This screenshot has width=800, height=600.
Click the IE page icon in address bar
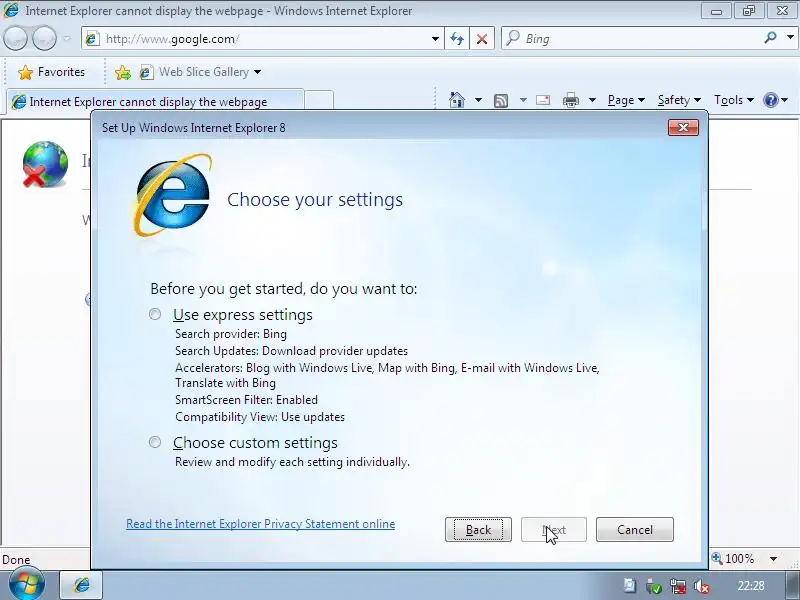coord(92,39)
